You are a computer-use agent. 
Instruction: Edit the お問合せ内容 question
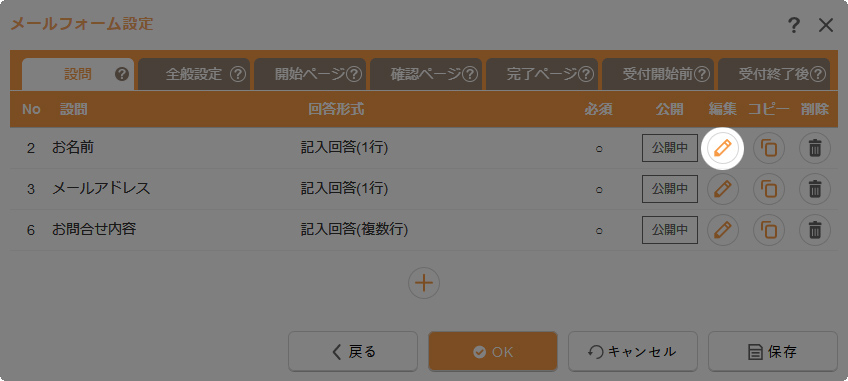[723, 230]
